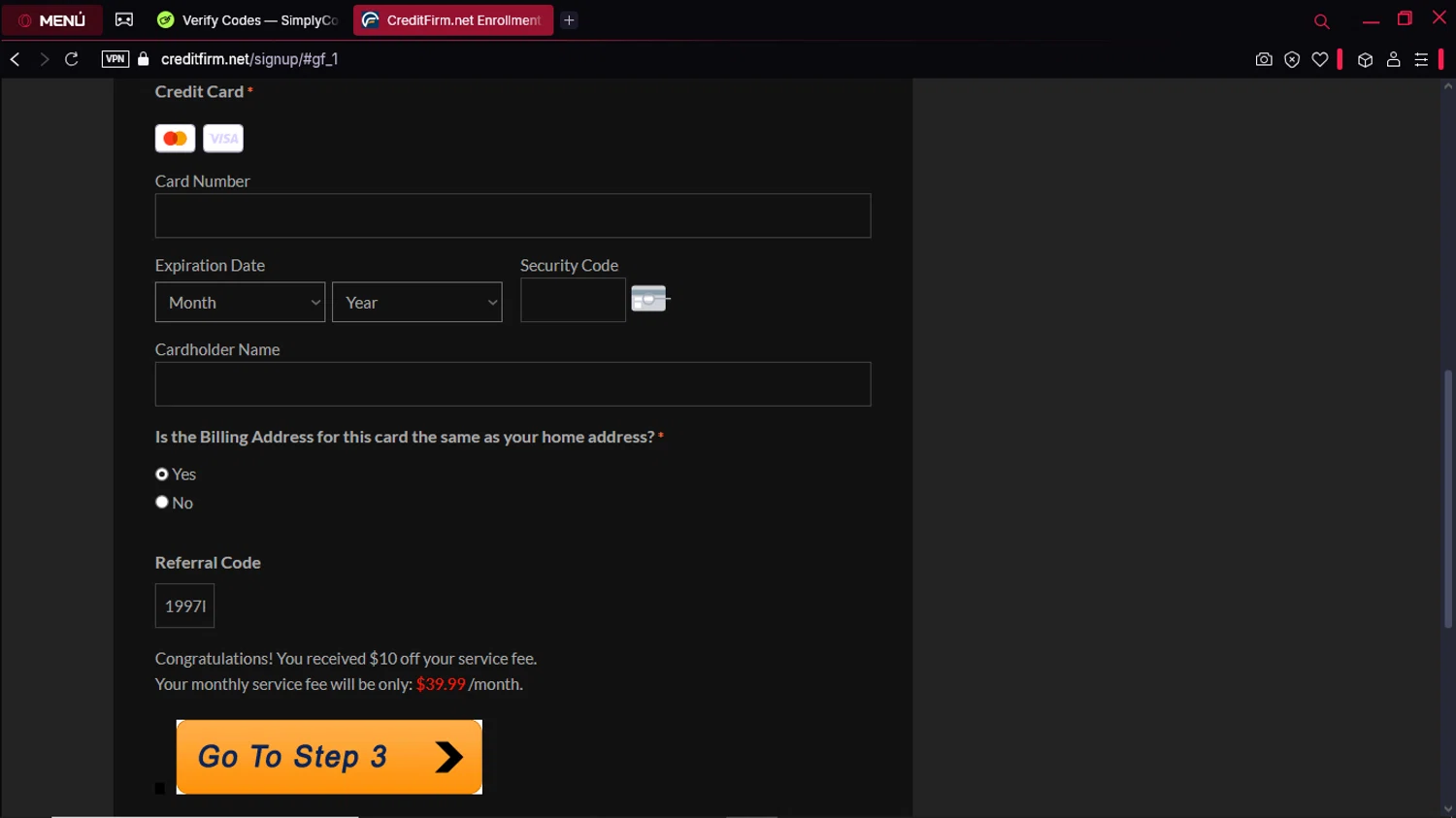
Task: Select Yes for same billing address
Action: (162, 474)
